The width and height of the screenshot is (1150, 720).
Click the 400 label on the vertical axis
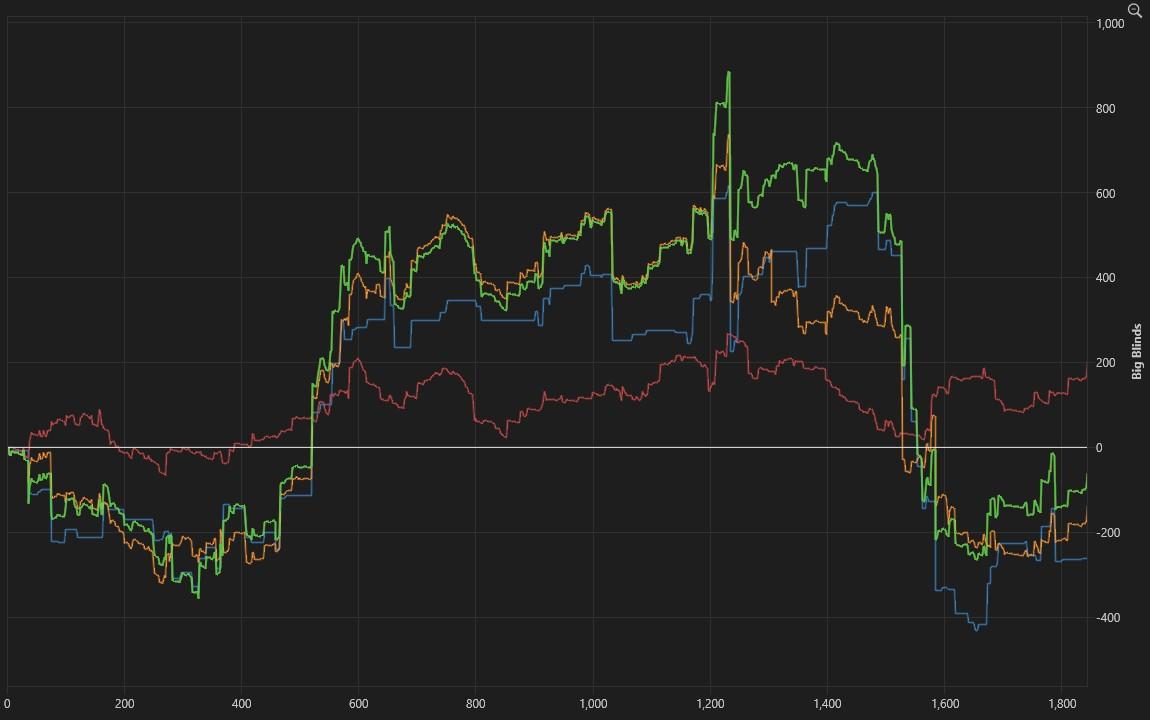coord(1105,278)
